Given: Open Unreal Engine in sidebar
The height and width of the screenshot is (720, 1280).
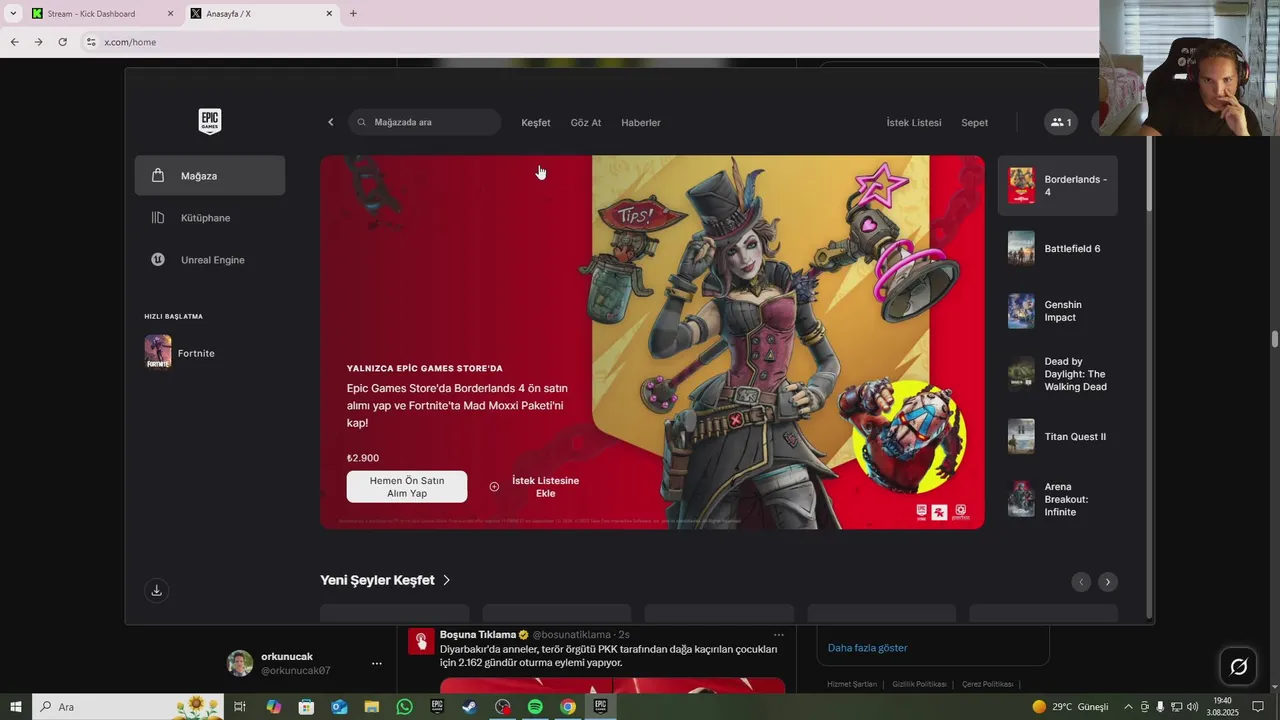Looking at the screenshot, I should [210, 260].
